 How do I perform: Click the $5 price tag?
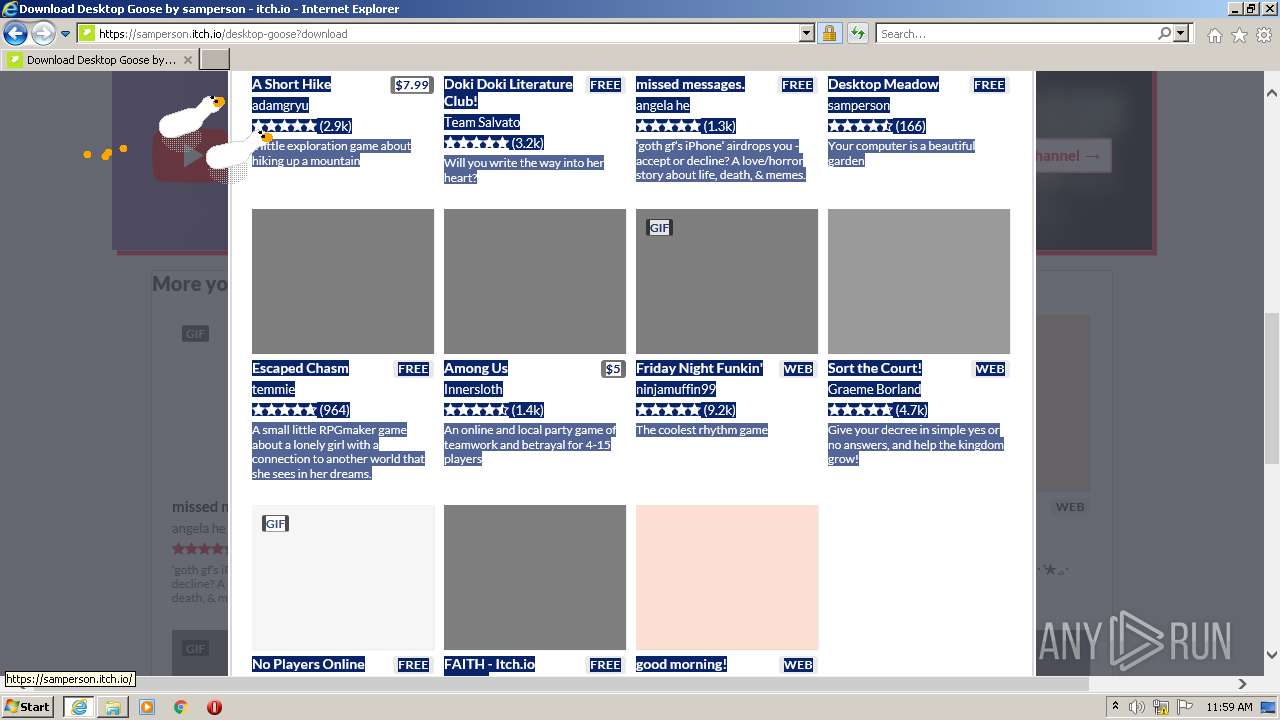pos(613,369)
